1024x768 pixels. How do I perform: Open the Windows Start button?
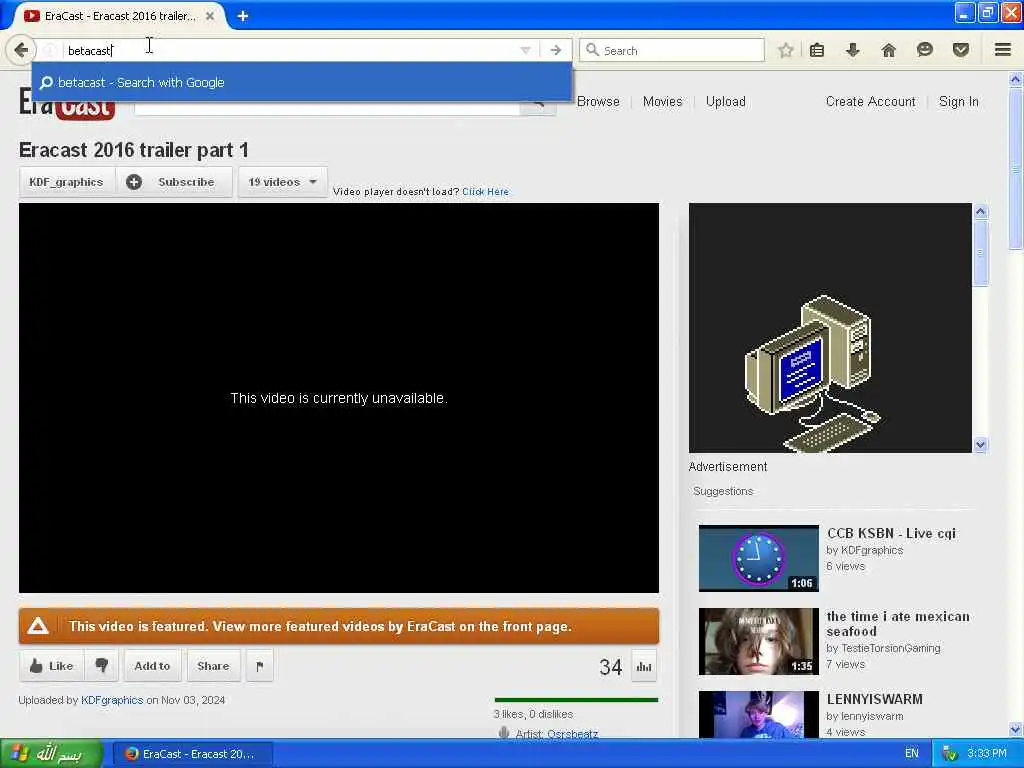click(51, 754)
